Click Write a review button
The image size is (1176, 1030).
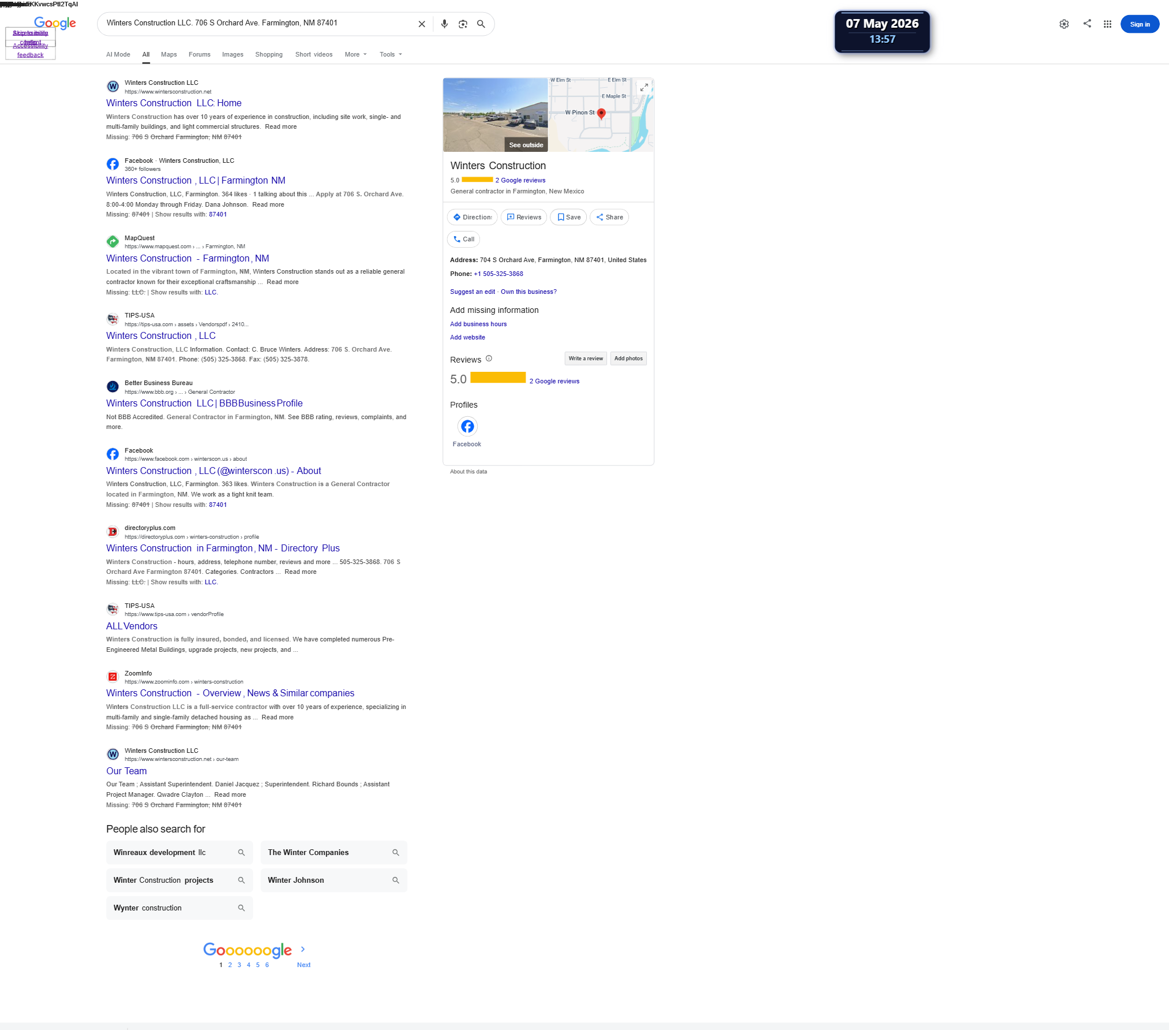[x=586, y=359]
